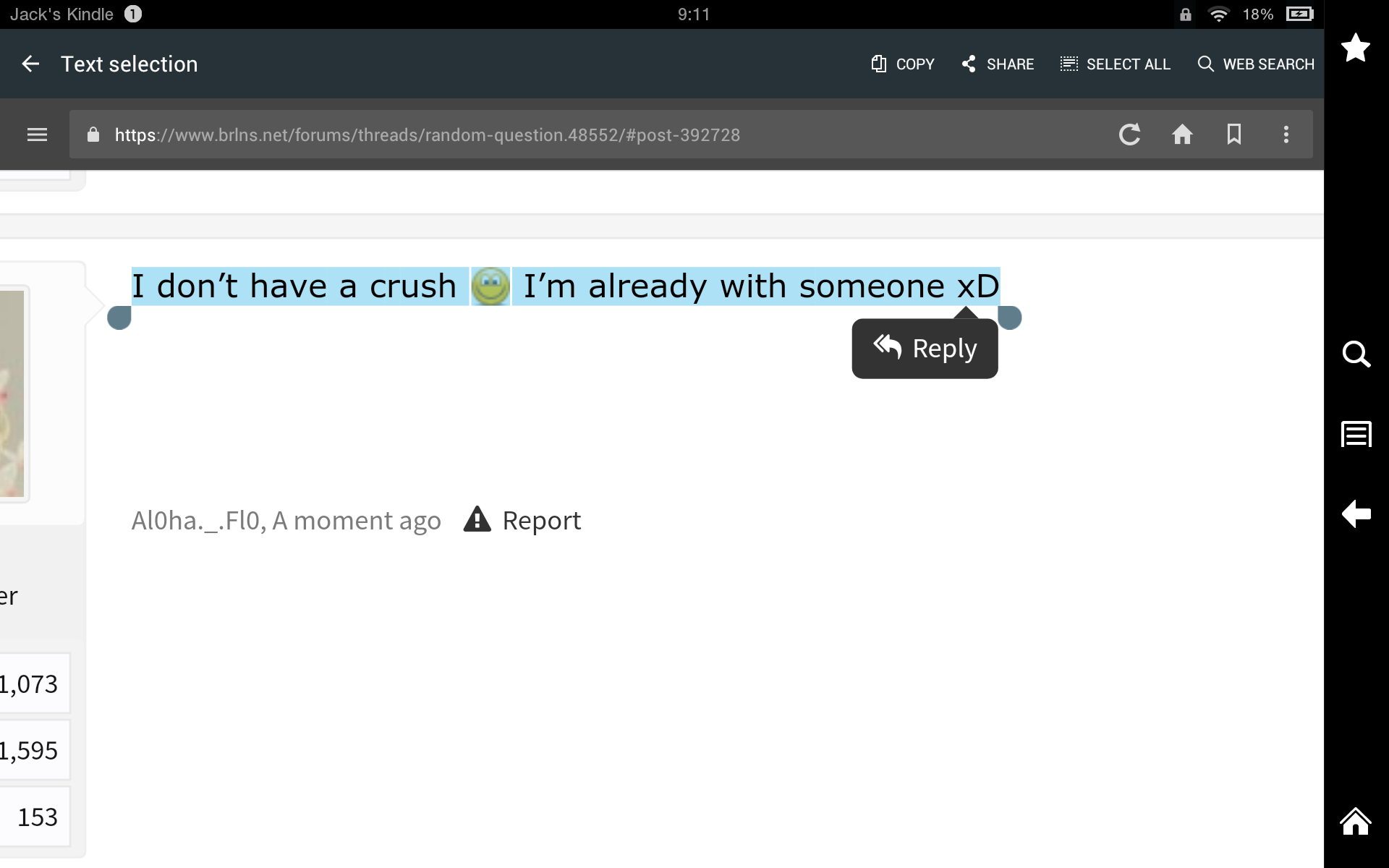Tap the padlock icon in the URL bar

pos(93,135)
